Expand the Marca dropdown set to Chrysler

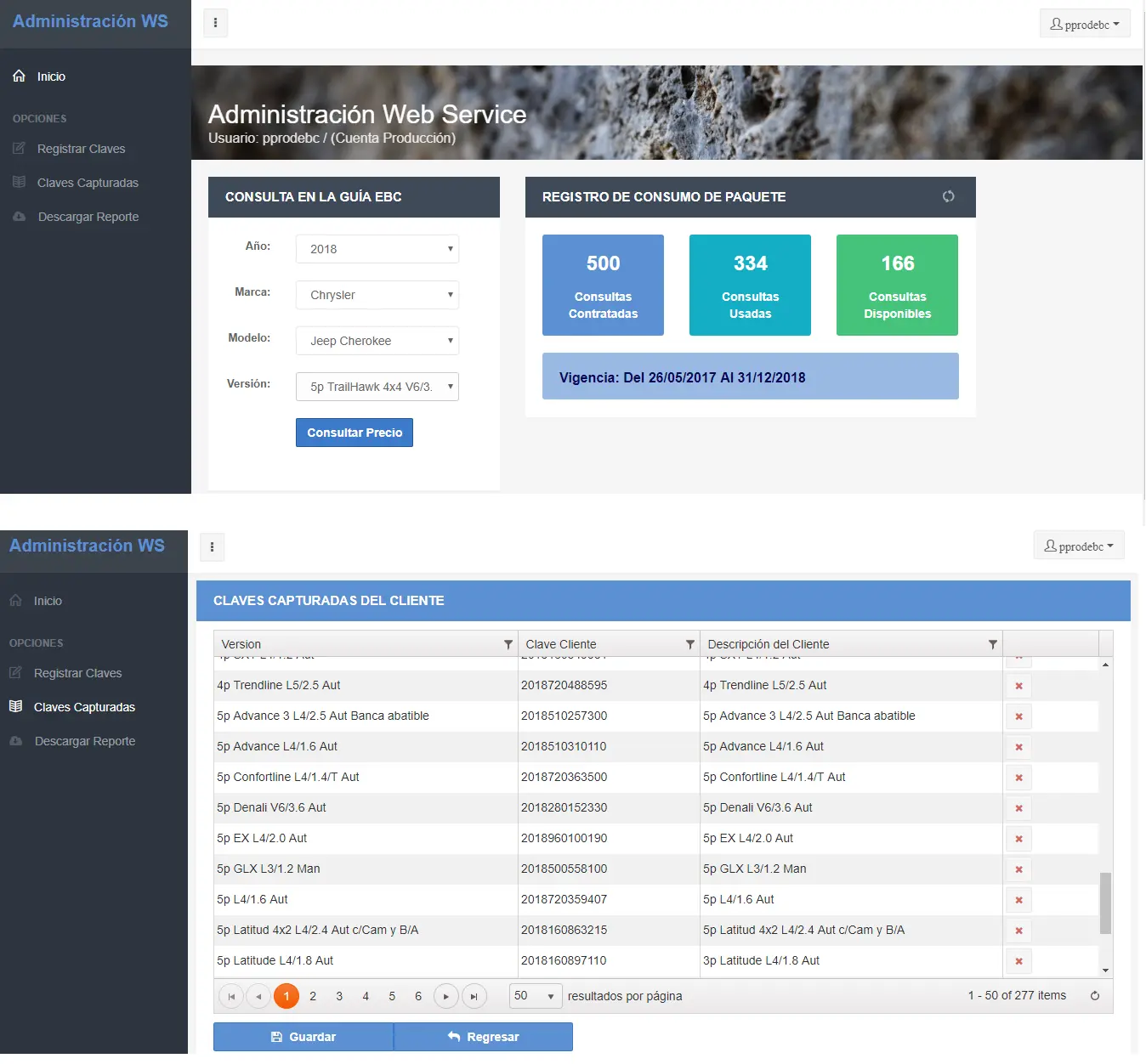click(377, 295)
